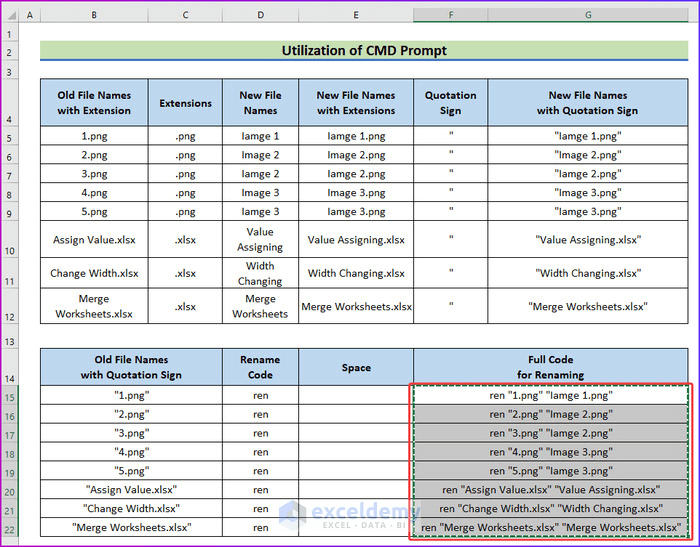700x547 pixels.
Task: Select column D header
Action: click(x=260, y=15)
